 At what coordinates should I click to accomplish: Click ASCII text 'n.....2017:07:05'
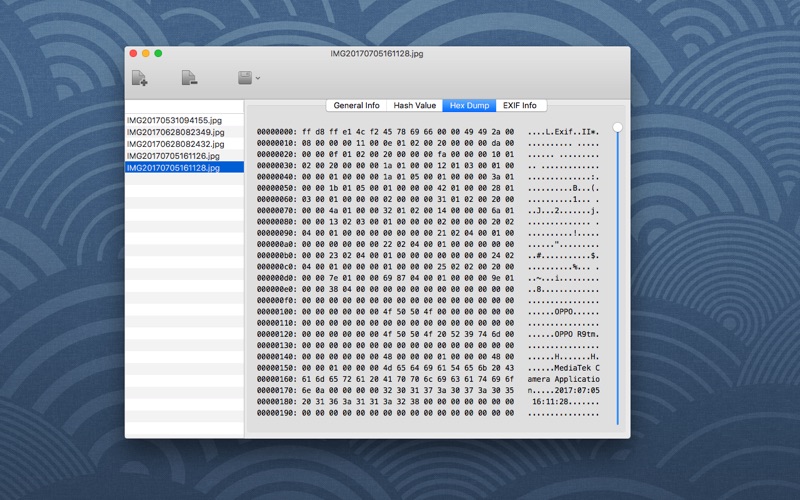click(563, 390)
